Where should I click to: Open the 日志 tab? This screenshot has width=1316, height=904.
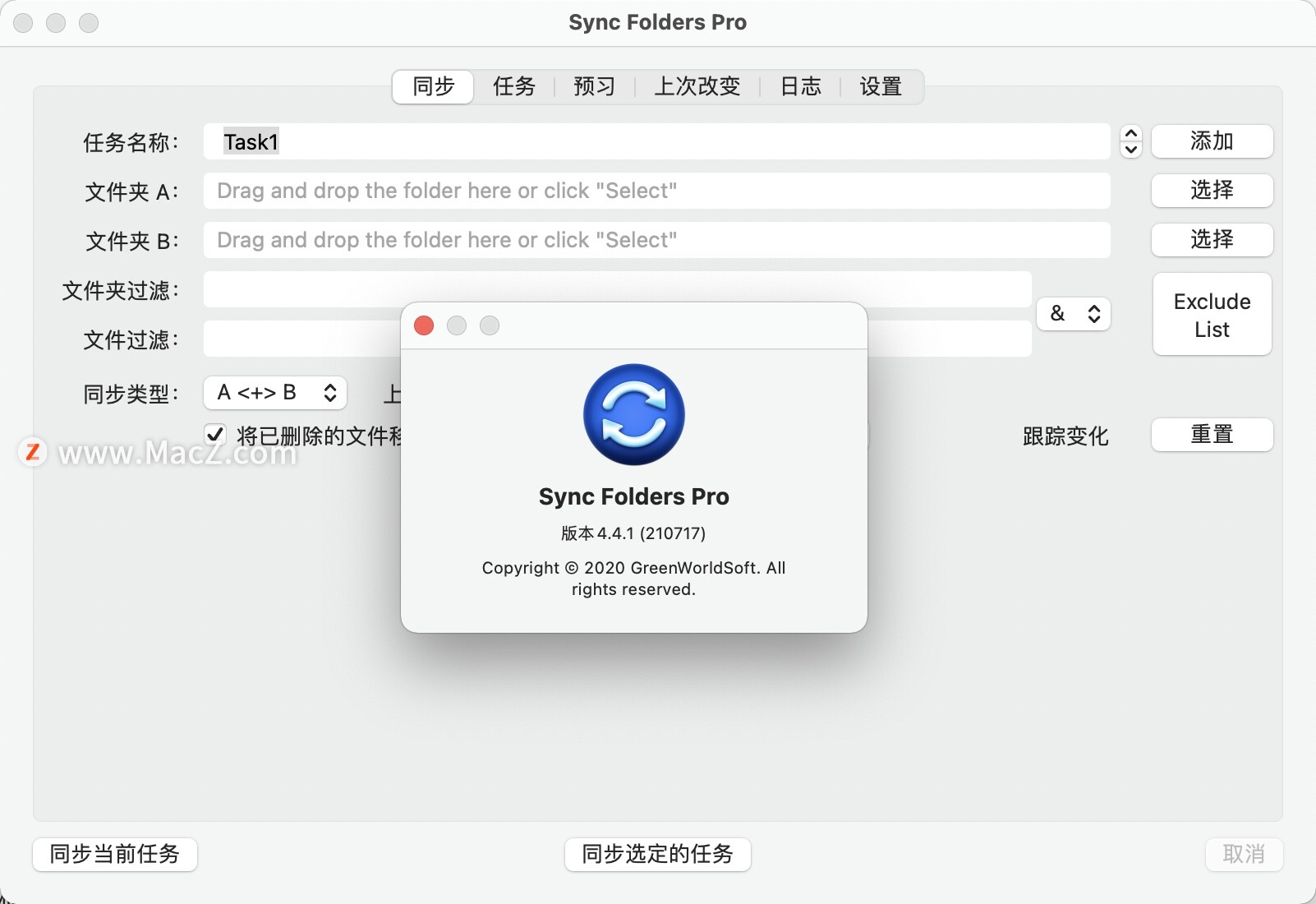[x=800, y=86]
